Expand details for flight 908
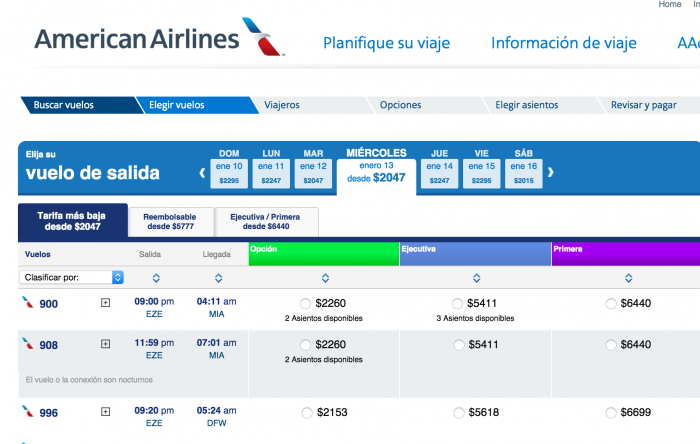The width and height of the screenshot is (700, 444). click(105, 344)
